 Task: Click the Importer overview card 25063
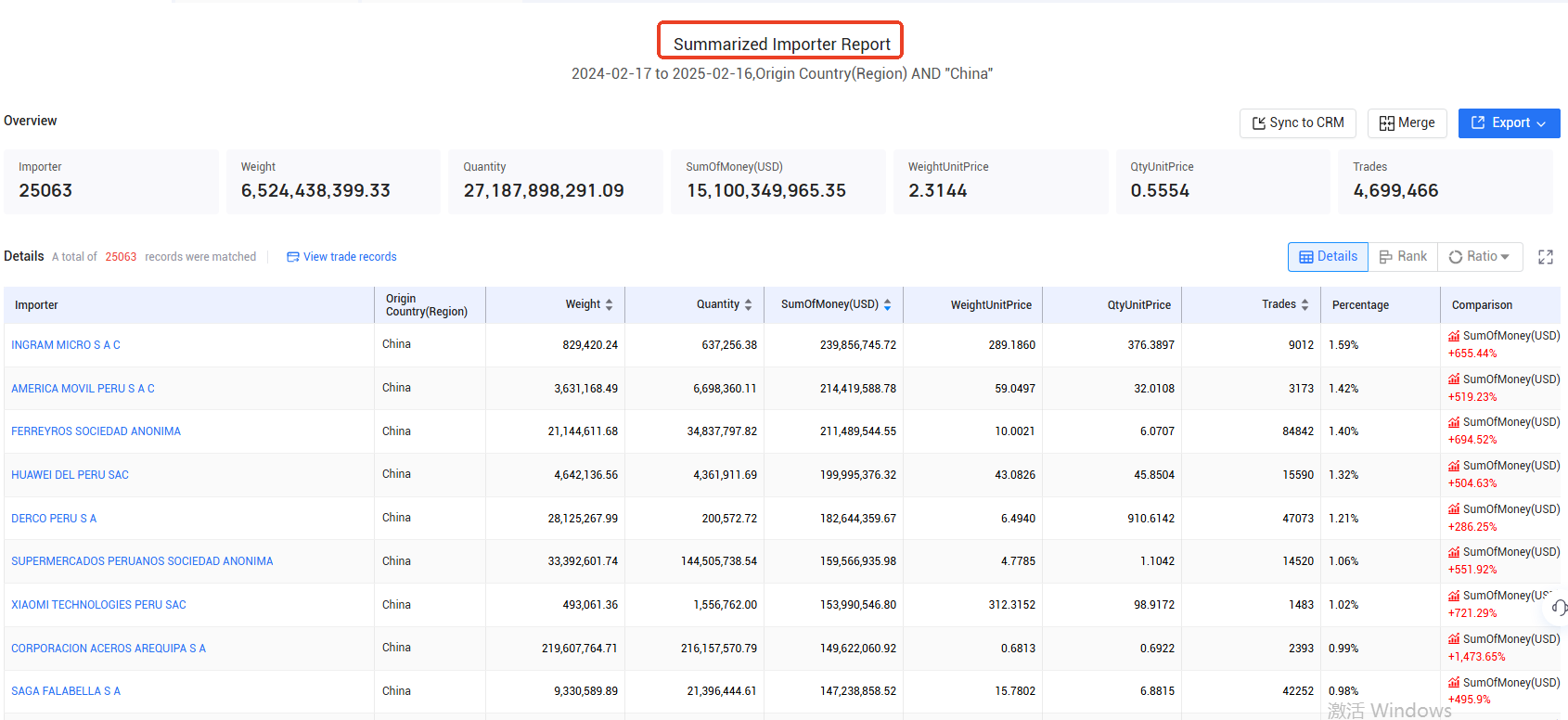click(111, 182)
